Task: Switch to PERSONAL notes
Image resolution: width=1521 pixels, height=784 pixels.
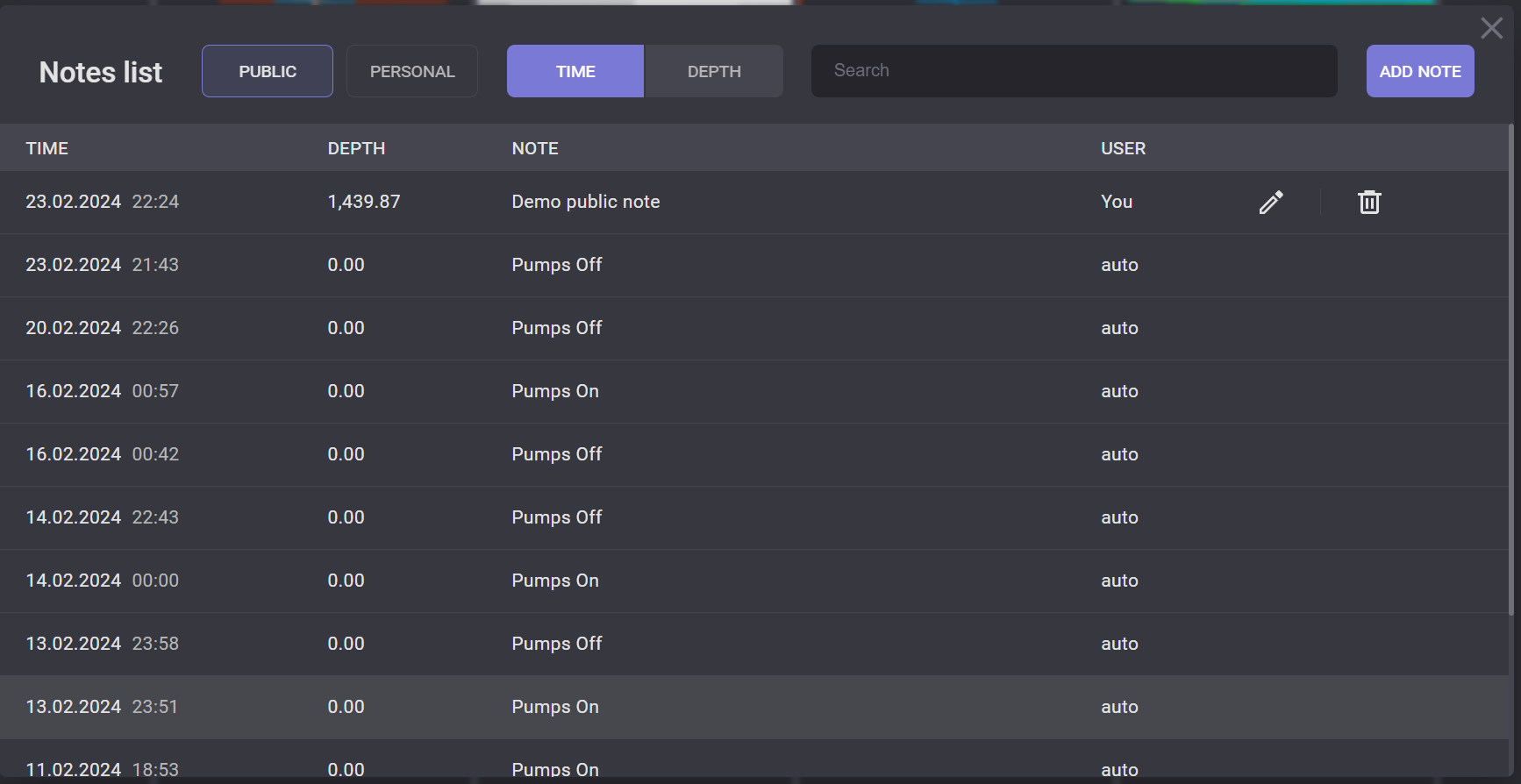Action: (x=412, y=71)
